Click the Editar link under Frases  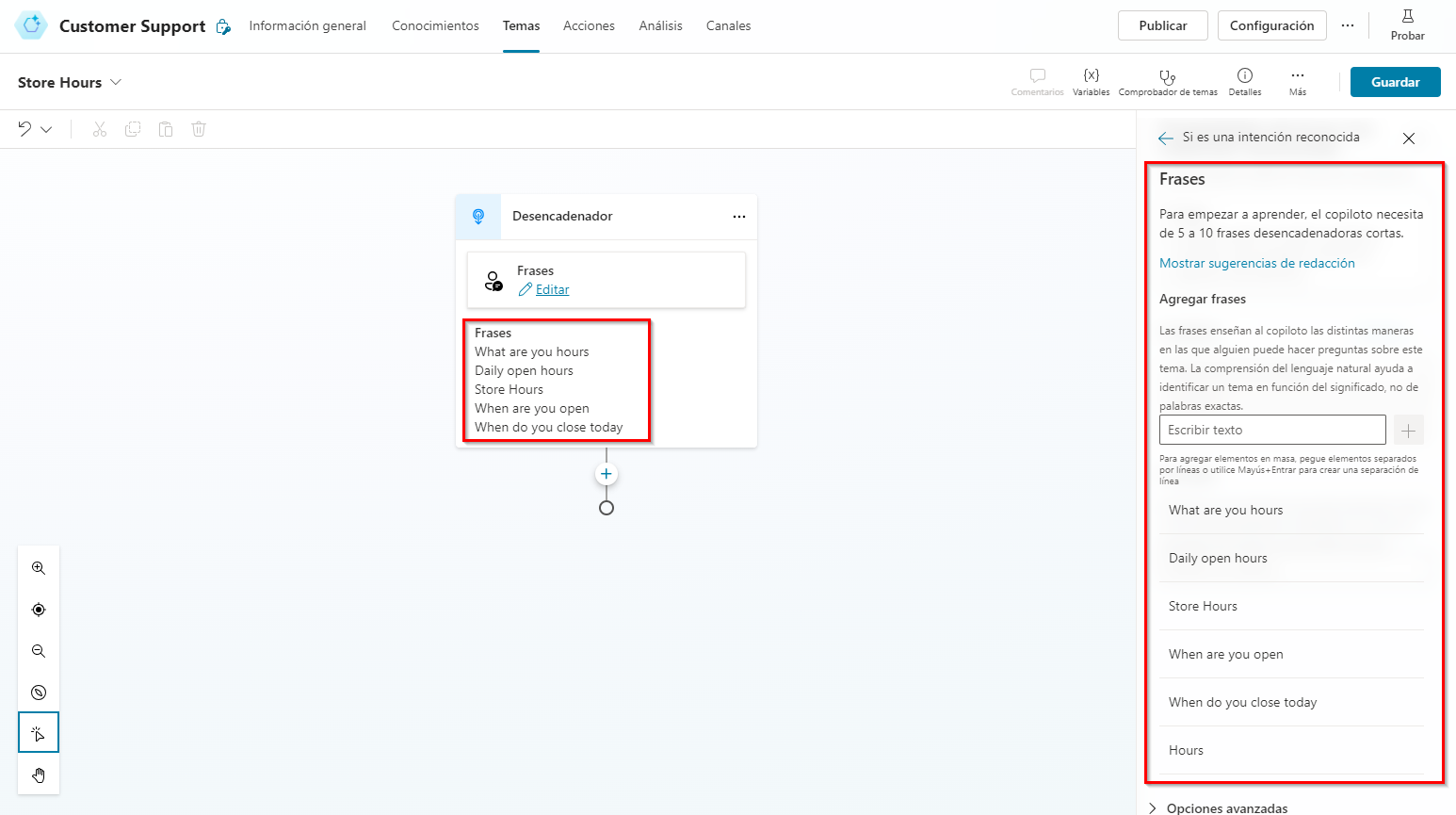pos(552,289)
